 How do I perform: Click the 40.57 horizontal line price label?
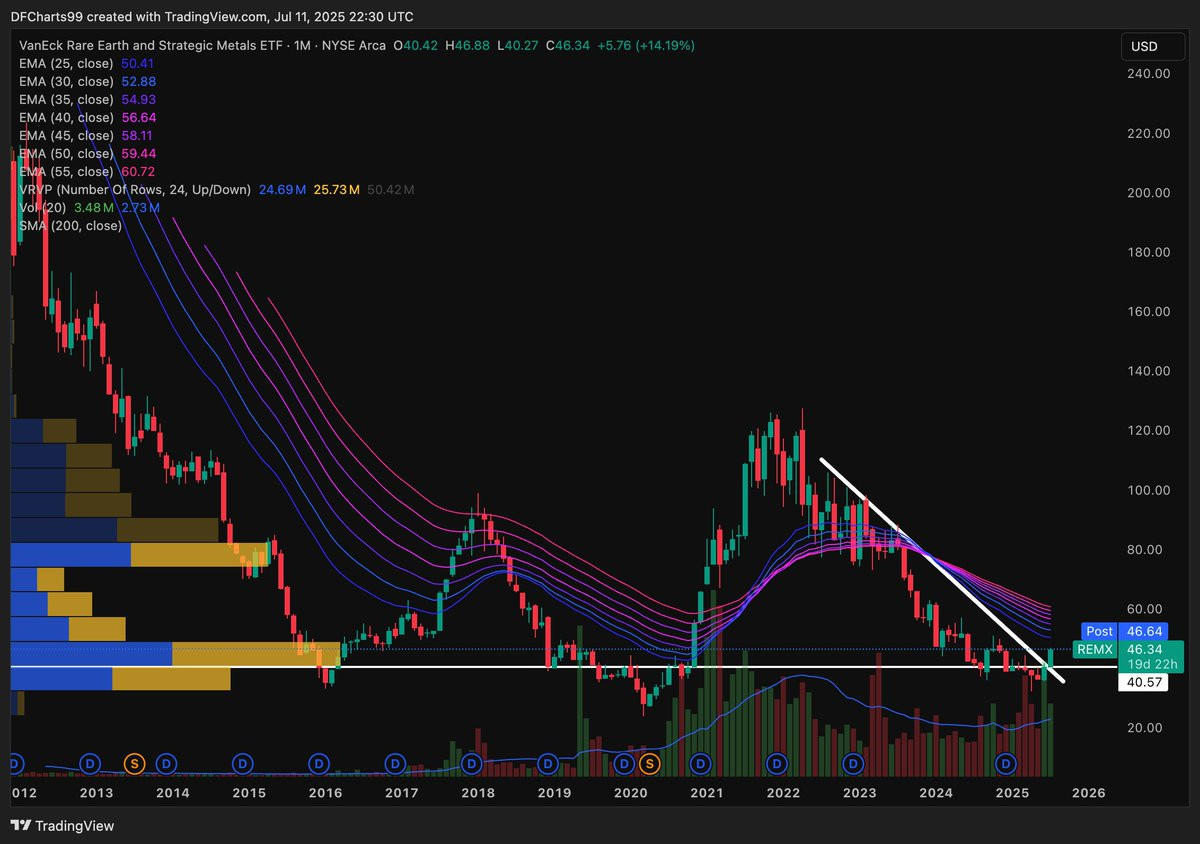point(1141,682)
